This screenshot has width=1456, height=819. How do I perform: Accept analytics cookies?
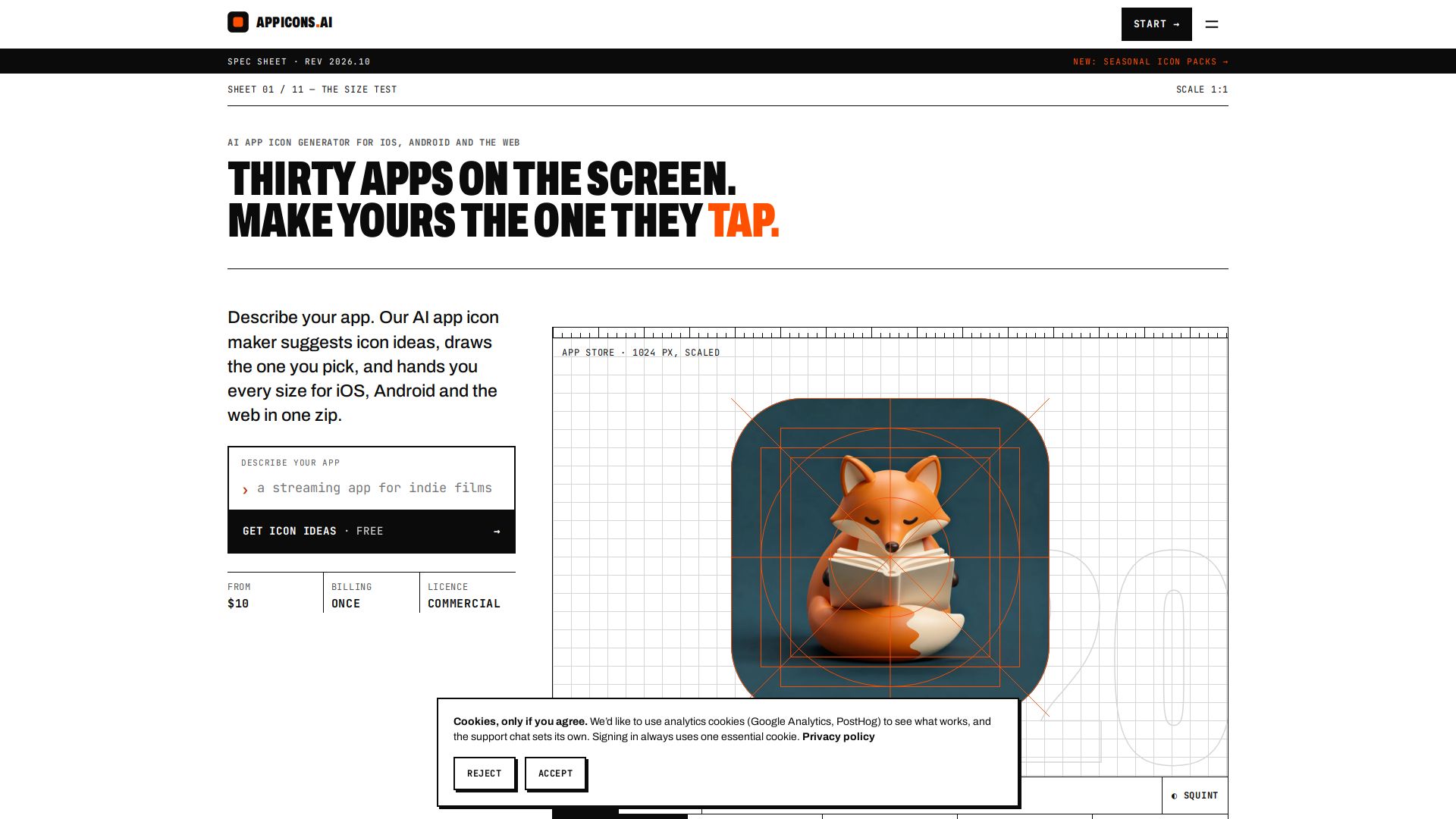coord(556,773)
